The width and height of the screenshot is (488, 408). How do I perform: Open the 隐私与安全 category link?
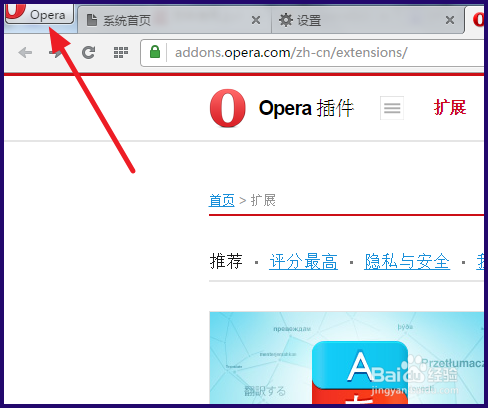point(407,261)
